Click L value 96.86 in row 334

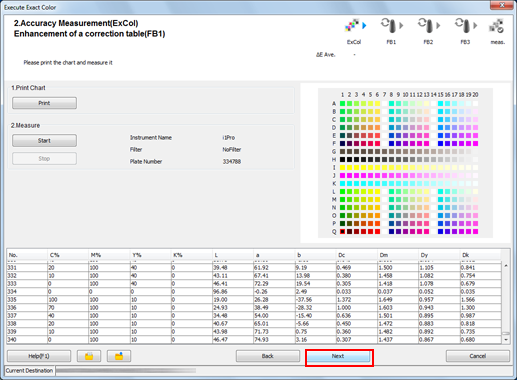220,292
